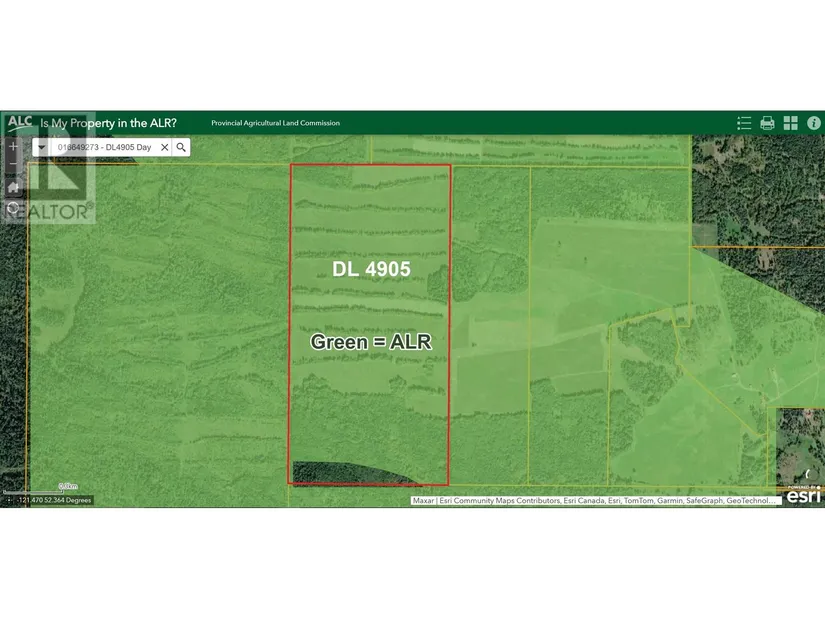
Task: Click the zoom in plus button
Action: click(x=14, y=146)
